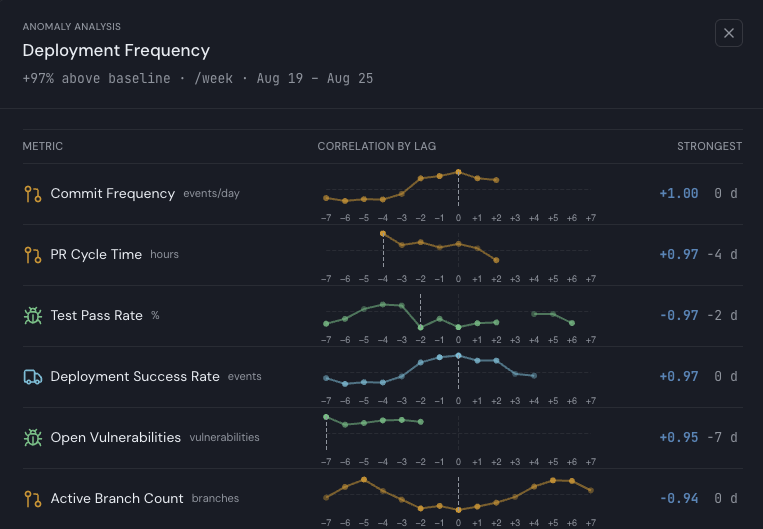This screenshot has height=529, width=763.
Task: Click the events/day unit label
Action: [211, 194]
